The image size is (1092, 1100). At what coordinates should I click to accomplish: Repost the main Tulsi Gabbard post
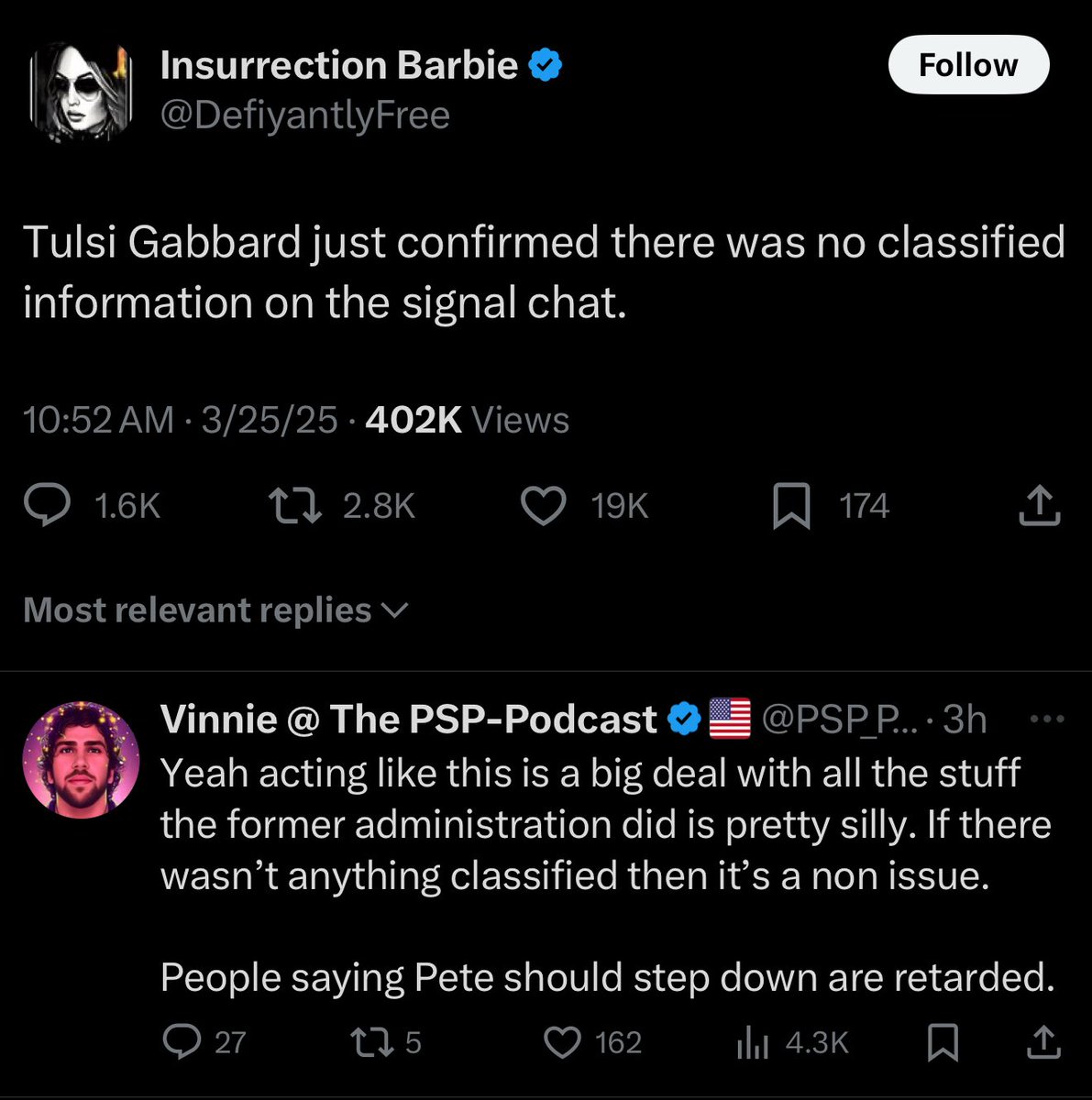tap(293, 506)
